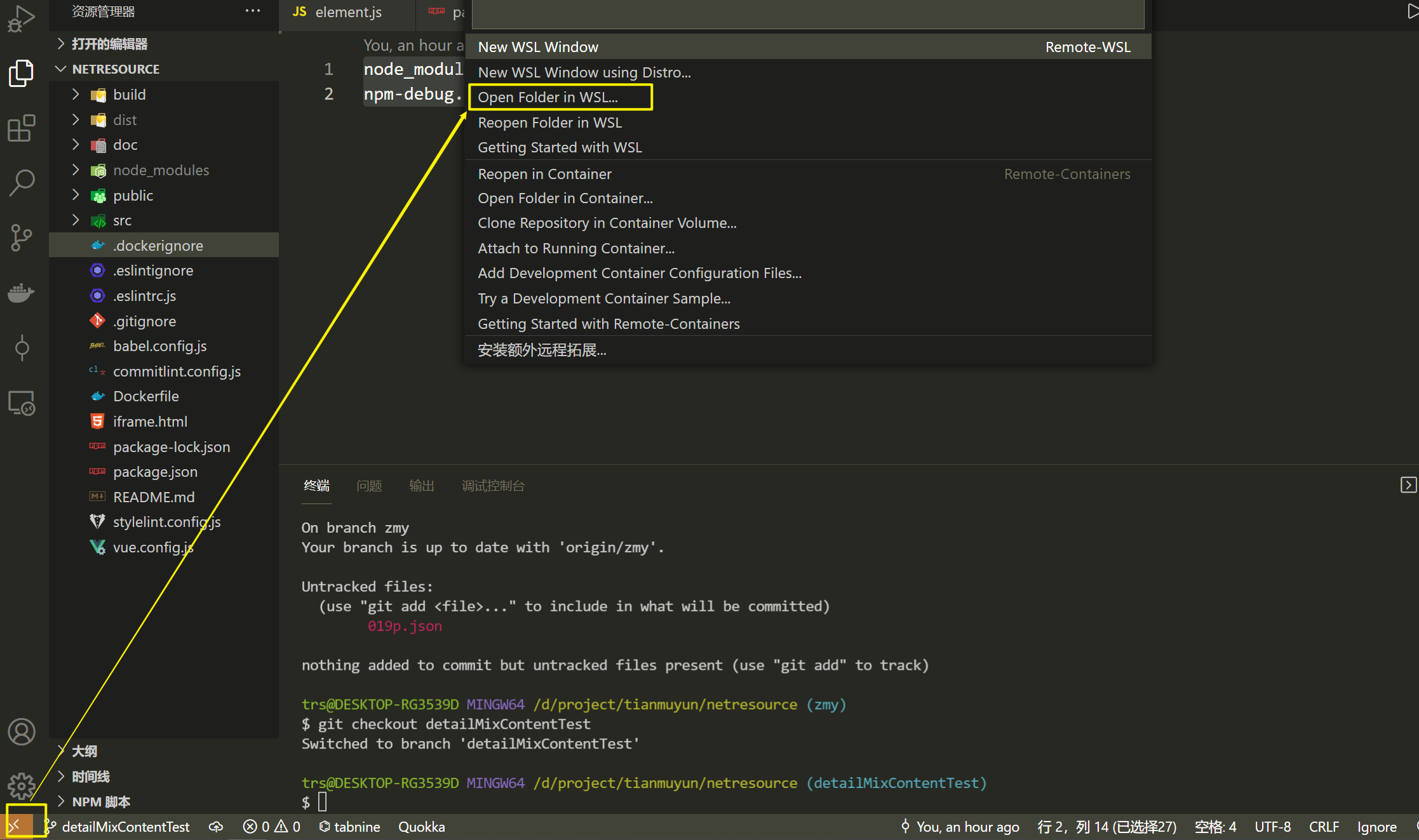Screen dimensions: 1419x840
Task: Open the Search view icon
Action: pyautogui.click(x=22, y=183)
